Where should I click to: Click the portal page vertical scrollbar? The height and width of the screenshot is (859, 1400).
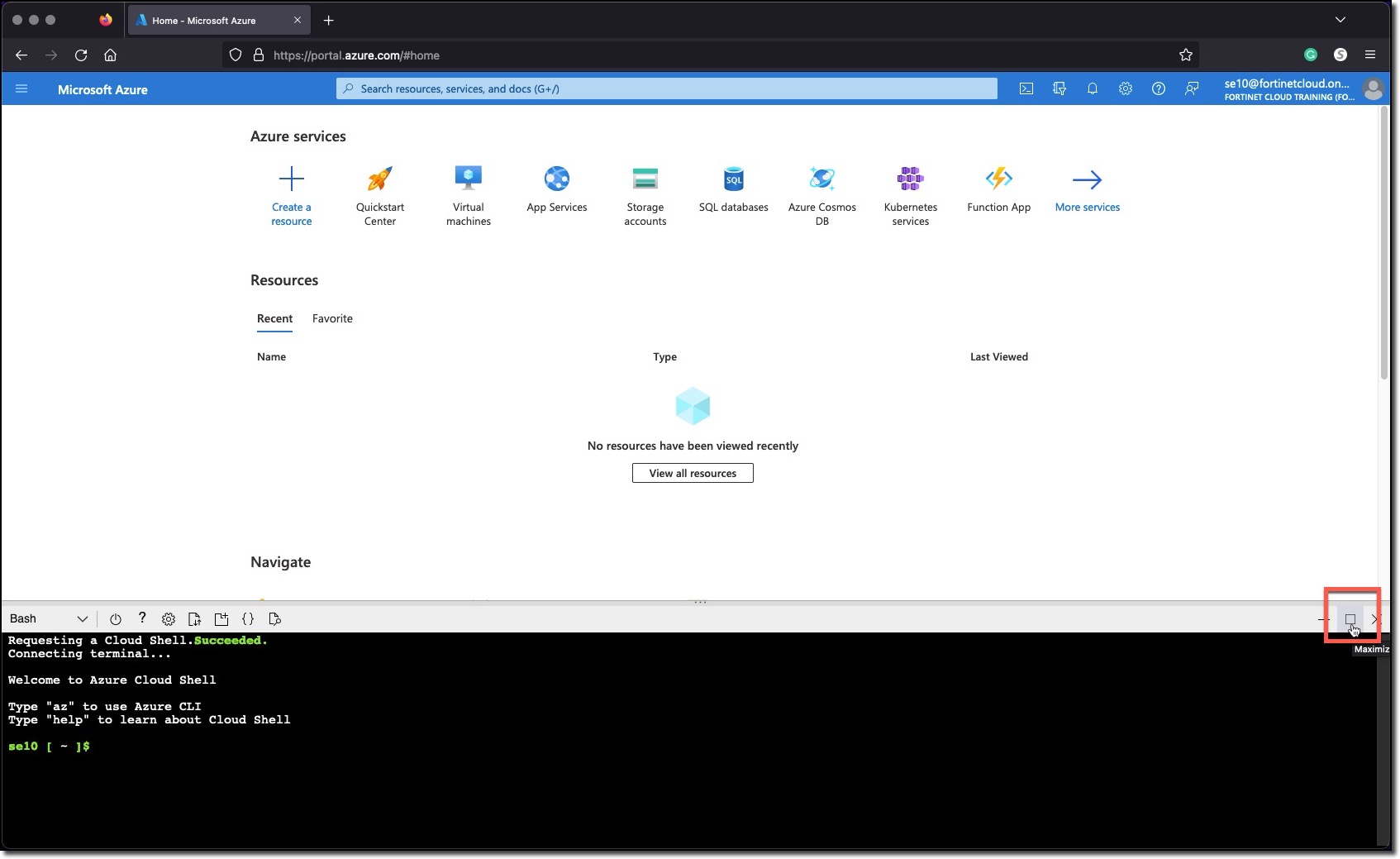coord(1384,243)
